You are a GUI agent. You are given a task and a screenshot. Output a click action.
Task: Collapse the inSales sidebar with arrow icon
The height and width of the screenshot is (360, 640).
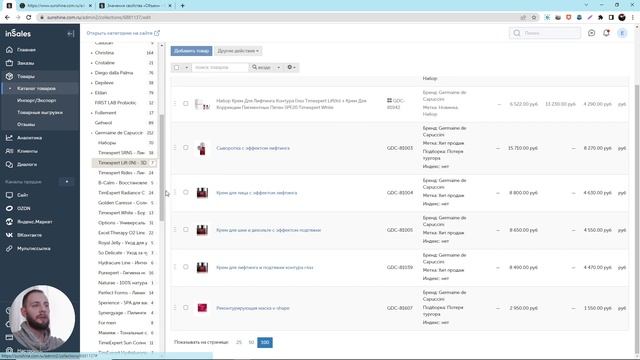(71, 33)
